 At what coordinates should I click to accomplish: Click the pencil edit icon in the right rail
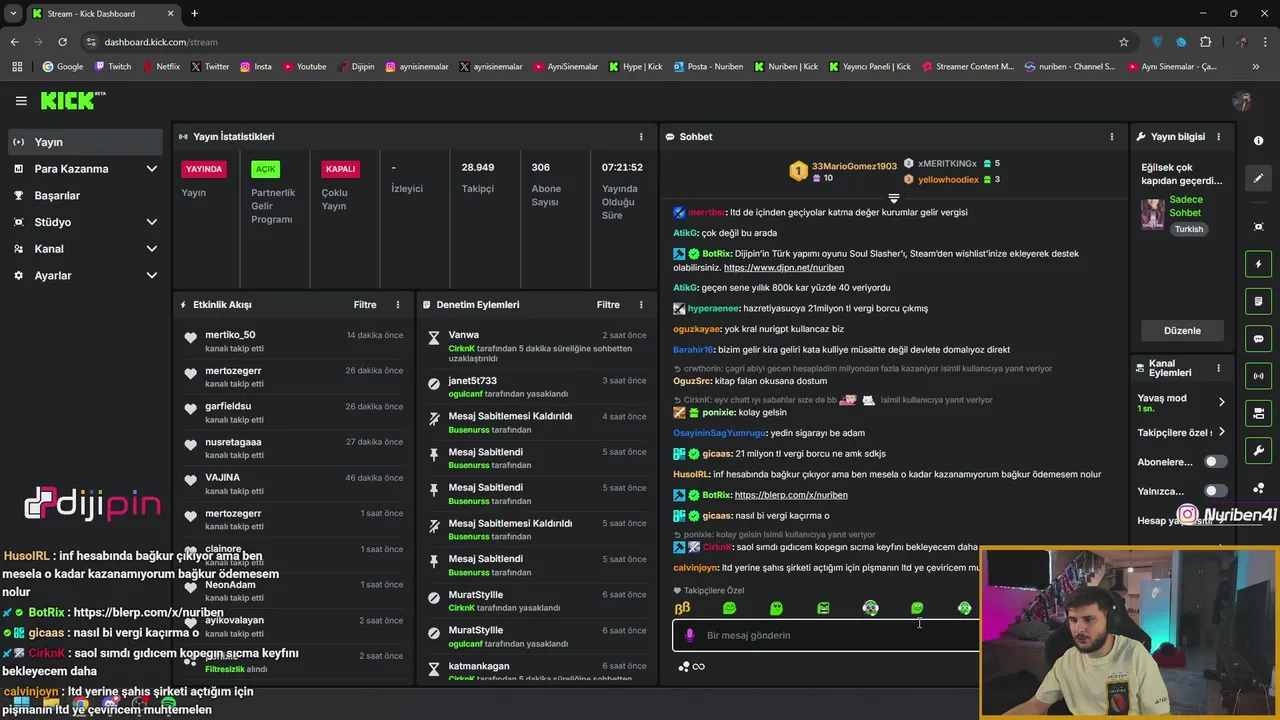click(x=1259, y=178)
